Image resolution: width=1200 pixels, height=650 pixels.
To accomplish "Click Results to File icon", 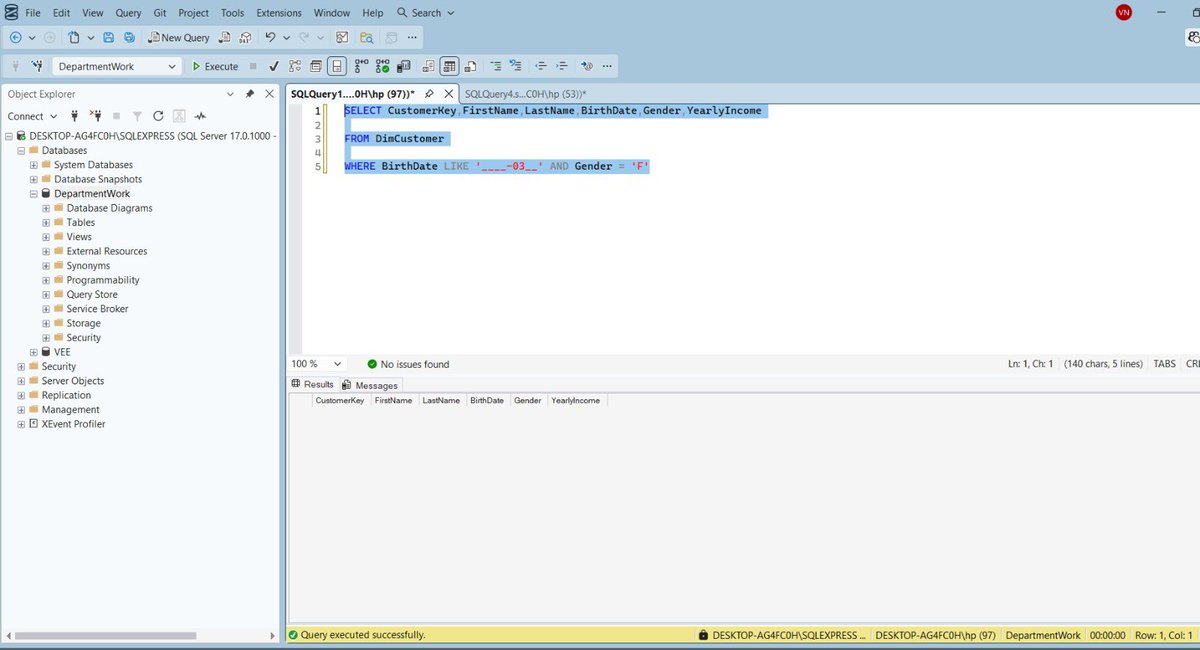I will [x=472, y=67].
